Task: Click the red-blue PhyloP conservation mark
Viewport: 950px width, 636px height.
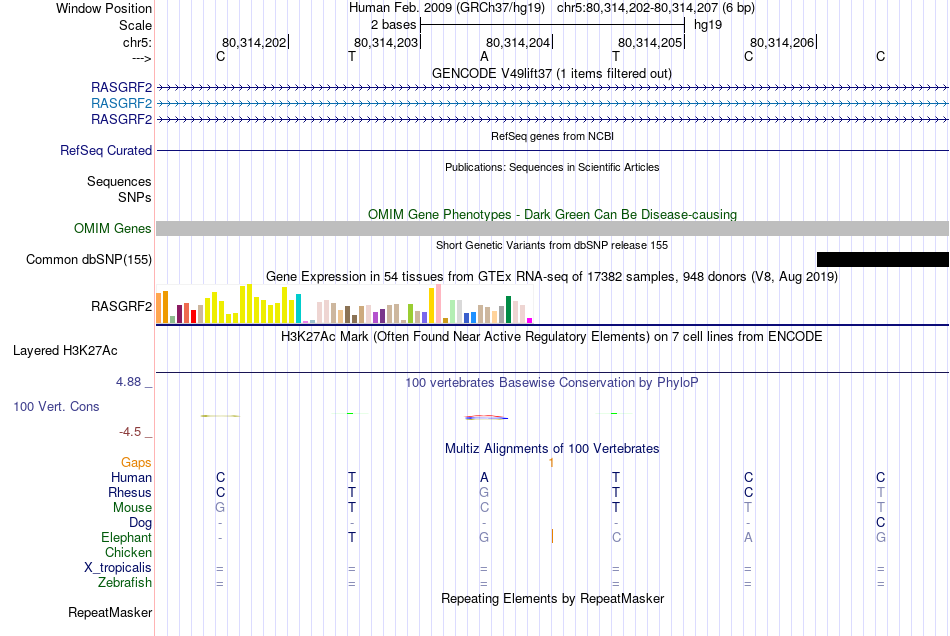Action: pos(486,417)
